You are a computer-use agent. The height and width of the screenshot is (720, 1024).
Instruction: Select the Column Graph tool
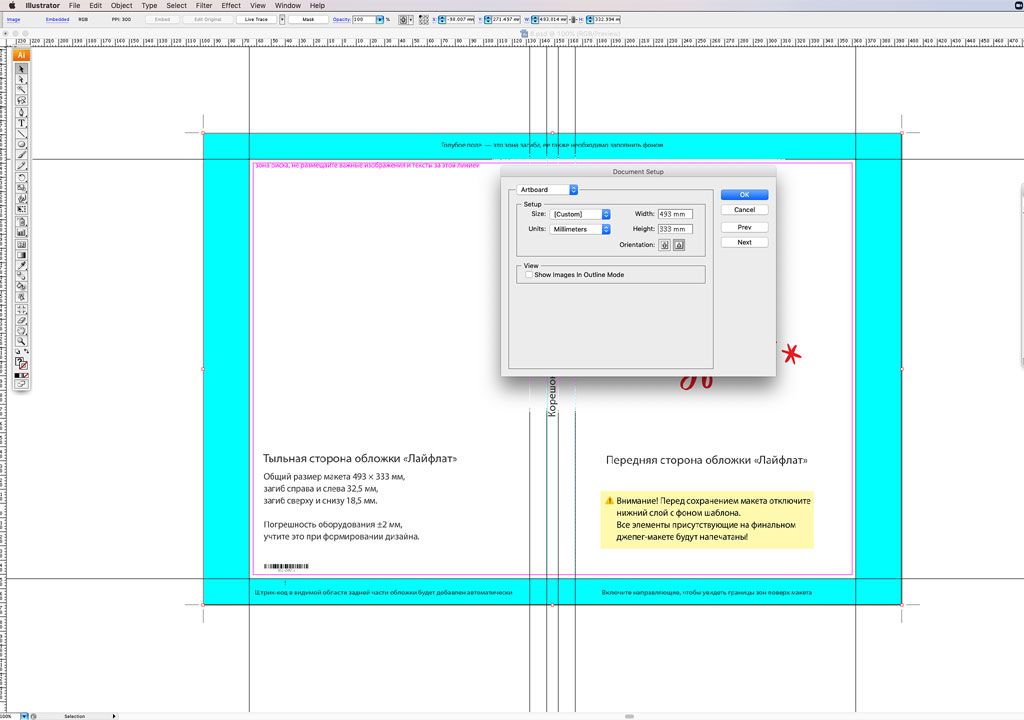pos(22,233)
